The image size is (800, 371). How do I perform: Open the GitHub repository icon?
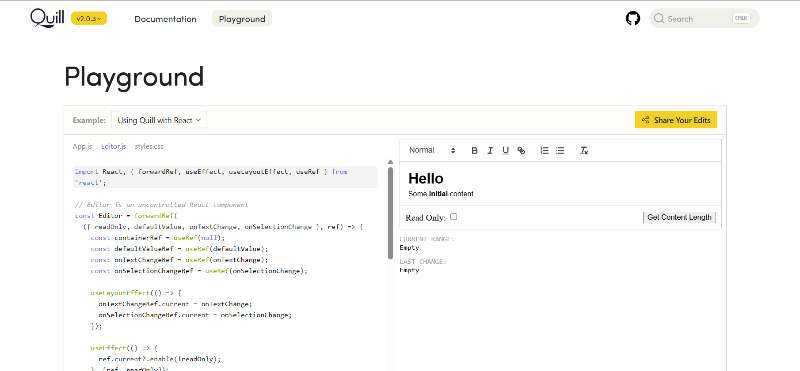pyautogui.click(x=633, y=19)
